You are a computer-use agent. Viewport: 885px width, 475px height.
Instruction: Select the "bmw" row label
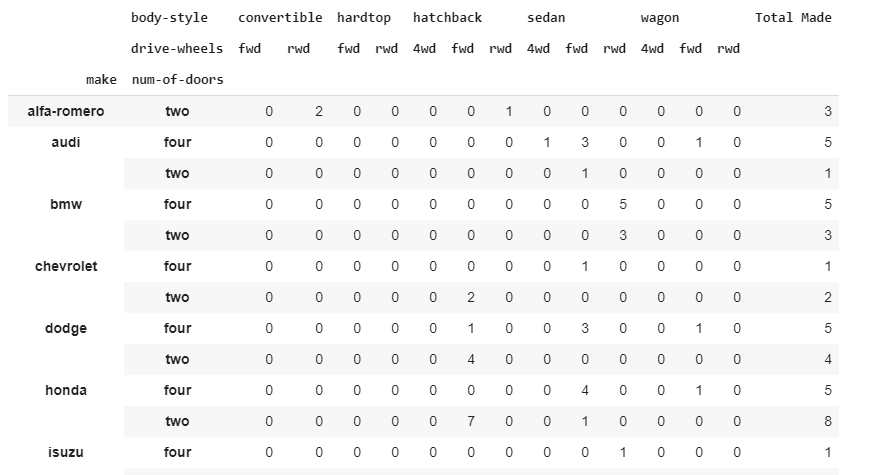(x=66, y=204)
